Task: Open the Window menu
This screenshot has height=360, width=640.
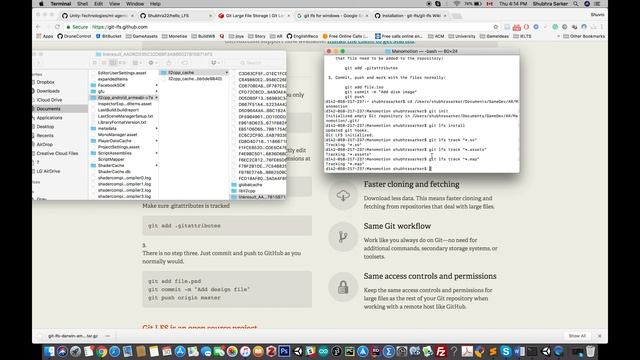Action: point(135,4)
